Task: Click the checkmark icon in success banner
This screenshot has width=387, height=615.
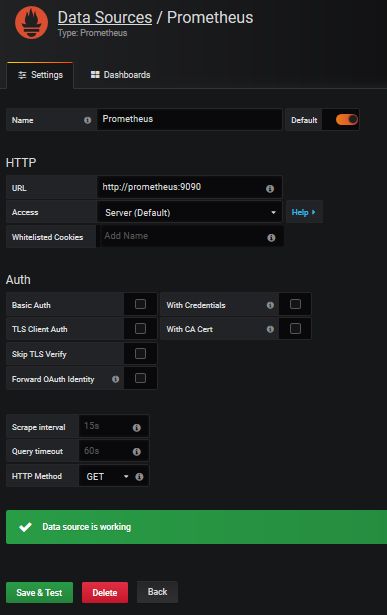Action: pos(25,527)
